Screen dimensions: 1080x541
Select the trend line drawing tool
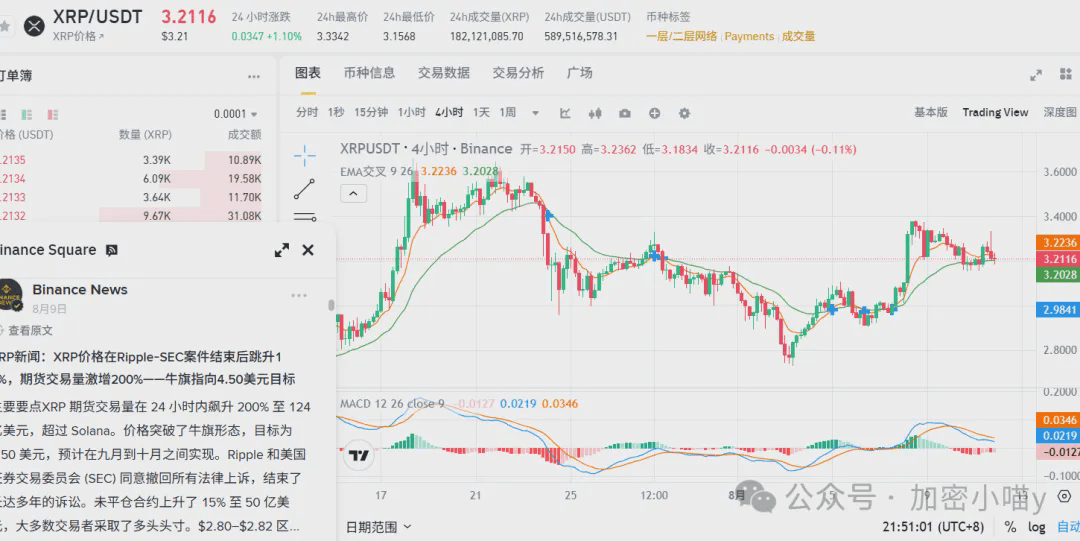click(x=304, y=189)
